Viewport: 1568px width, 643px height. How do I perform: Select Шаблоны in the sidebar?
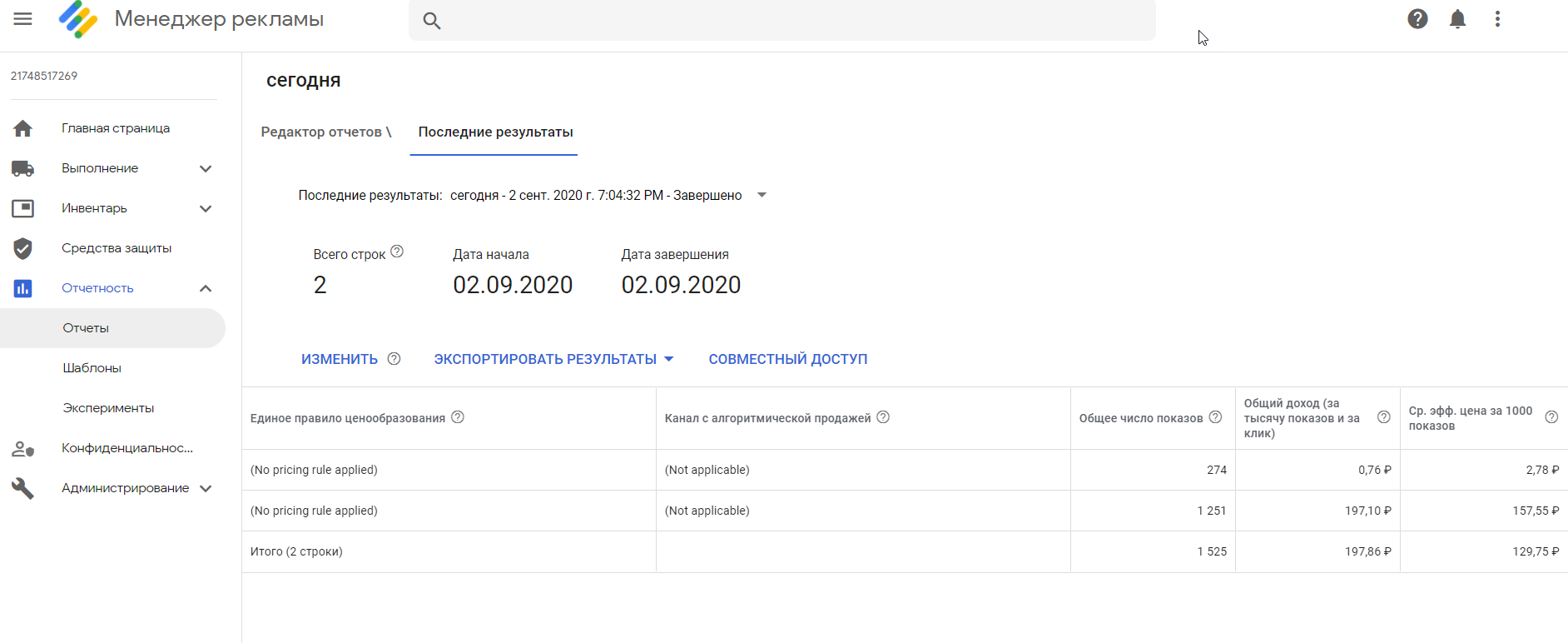(92, 368)
